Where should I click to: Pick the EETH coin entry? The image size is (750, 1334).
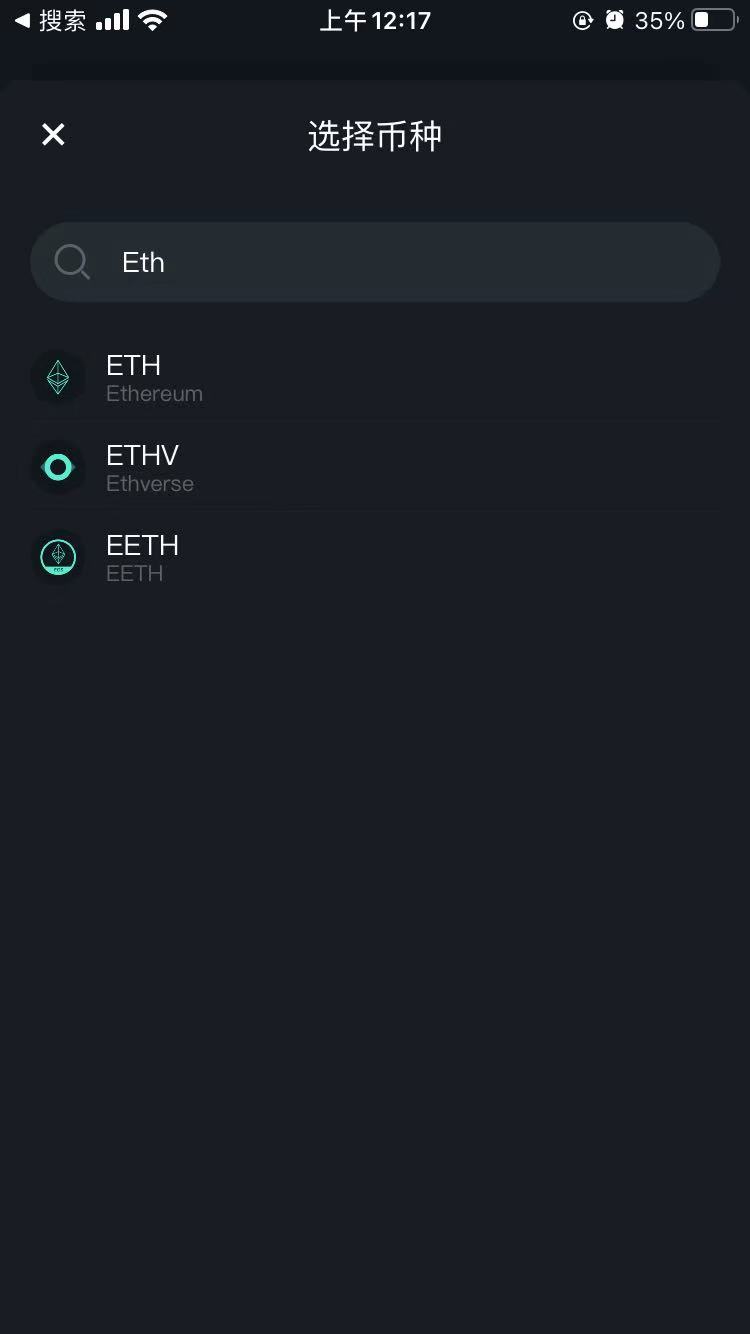click(375, 557)
